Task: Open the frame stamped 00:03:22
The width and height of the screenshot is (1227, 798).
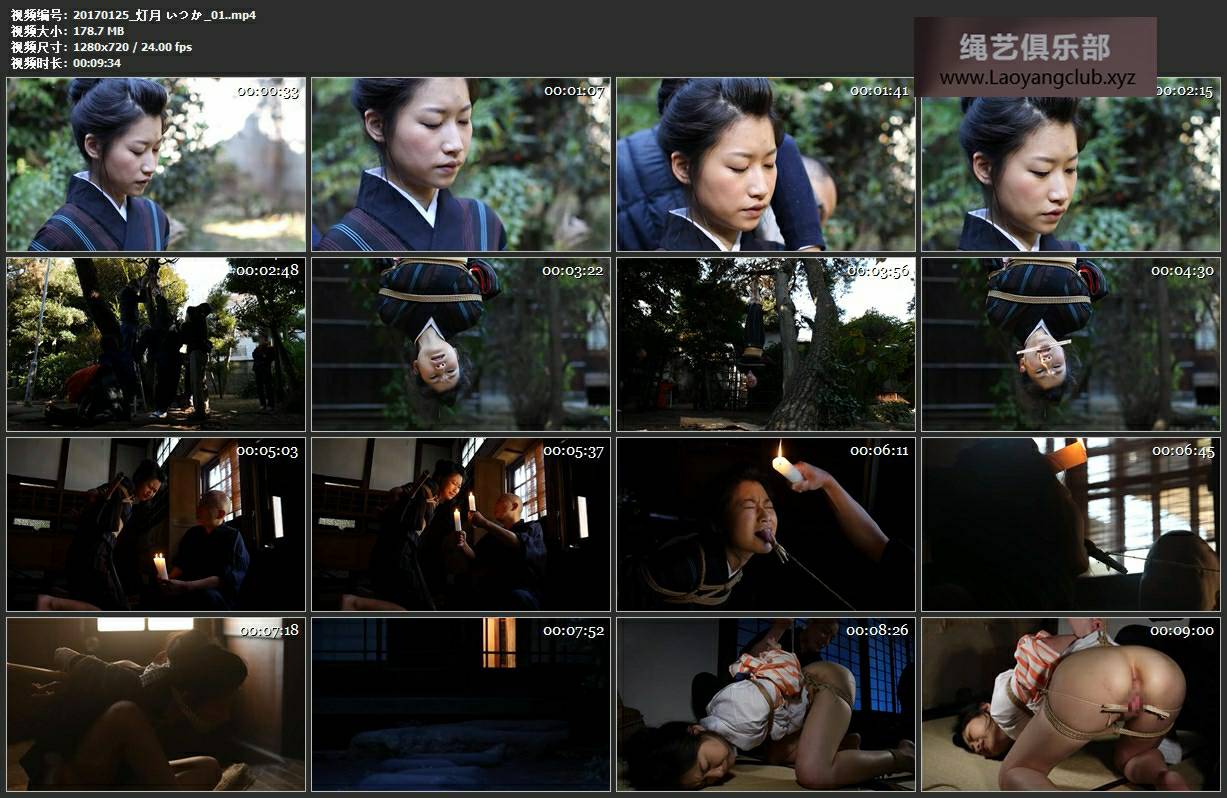Action: [x=461, y=344]
